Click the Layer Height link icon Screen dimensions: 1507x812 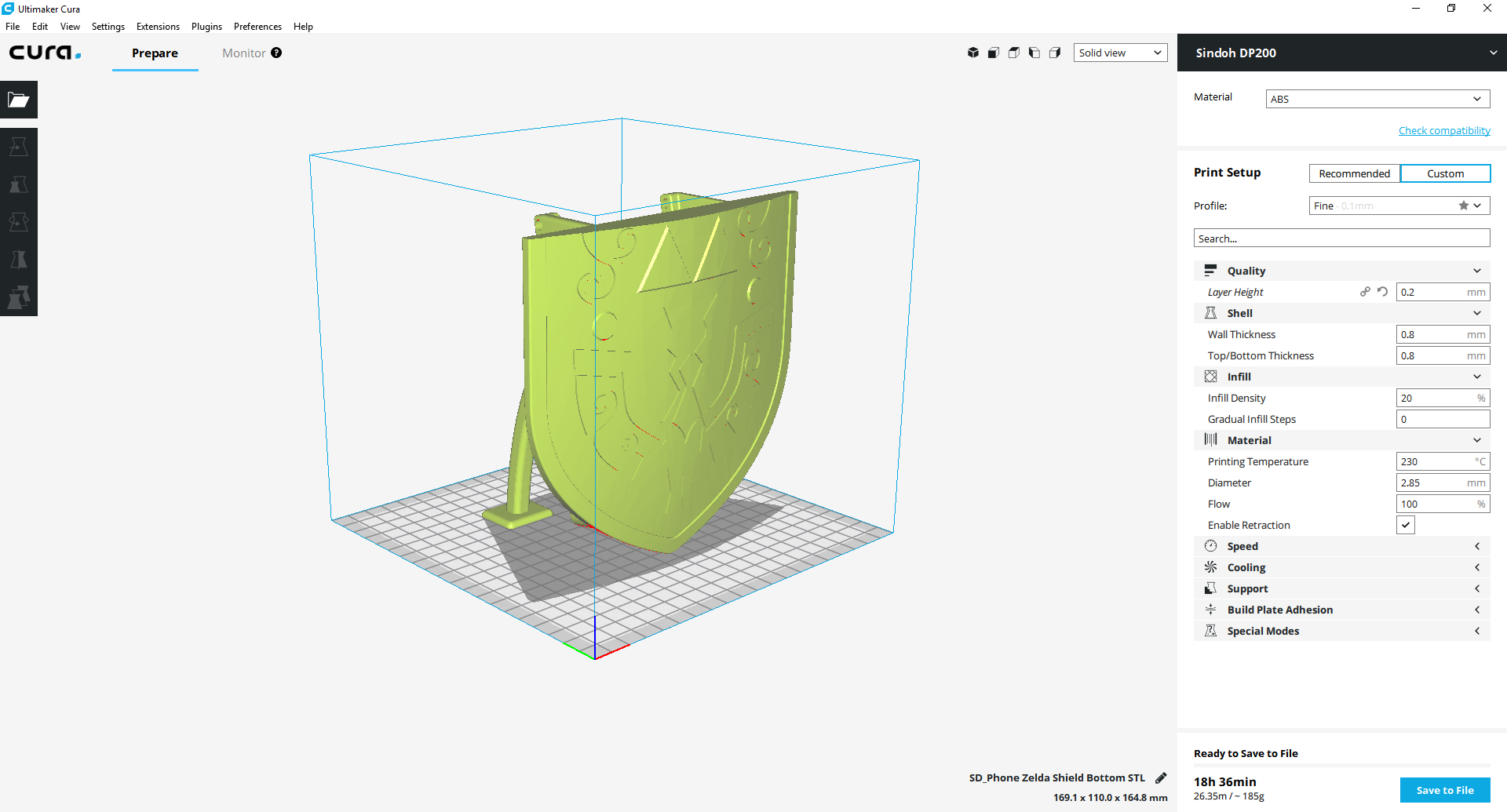click(1365, 292)
